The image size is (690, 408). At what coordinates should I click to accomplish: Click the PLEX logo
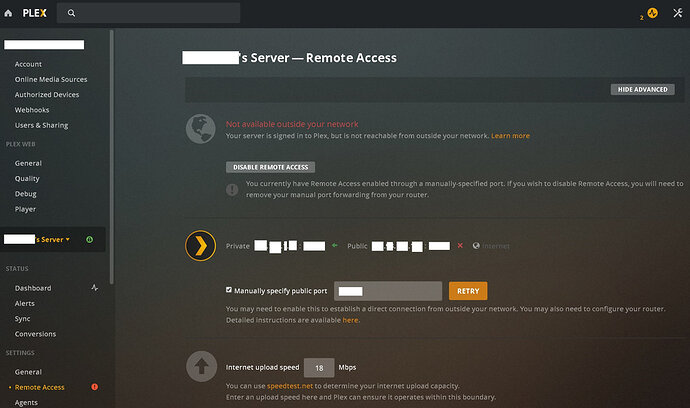[34, 13]
